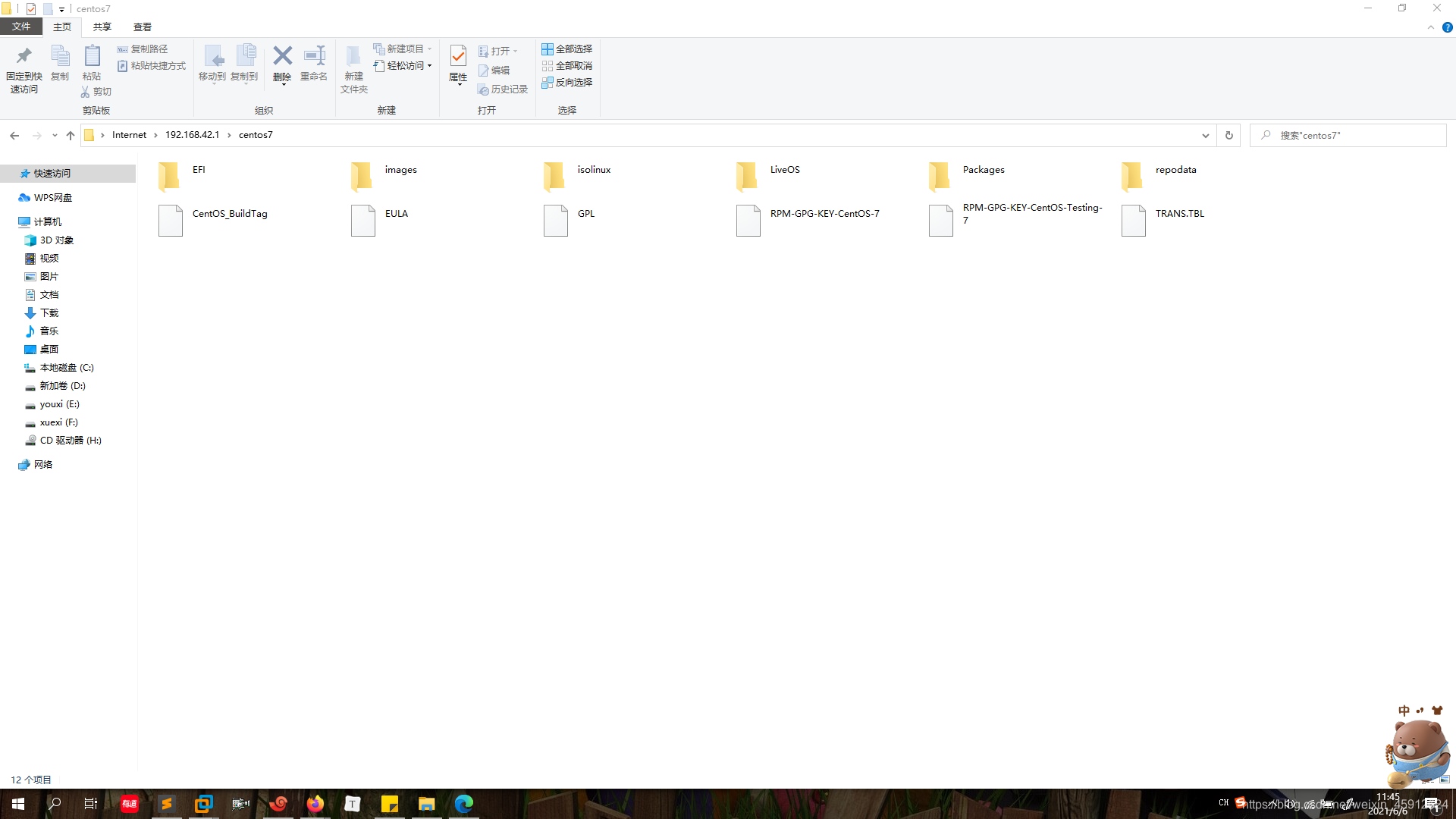Screen dimensions: 1456x819
Task: Expand the address bar history dropdown
Action: coord(1205,136)
